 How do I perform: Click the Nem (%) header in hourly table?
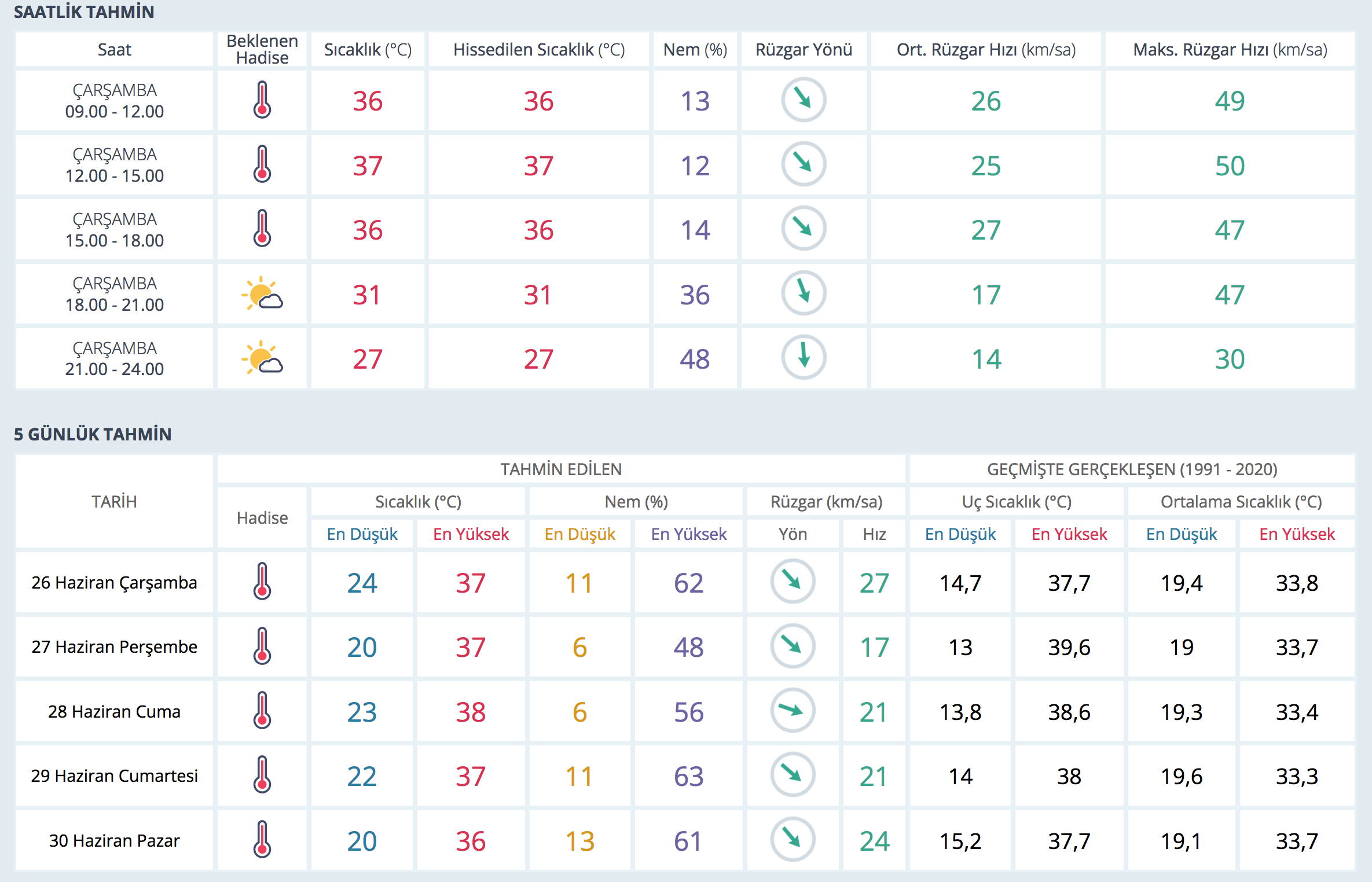click(x=695, y=50)
